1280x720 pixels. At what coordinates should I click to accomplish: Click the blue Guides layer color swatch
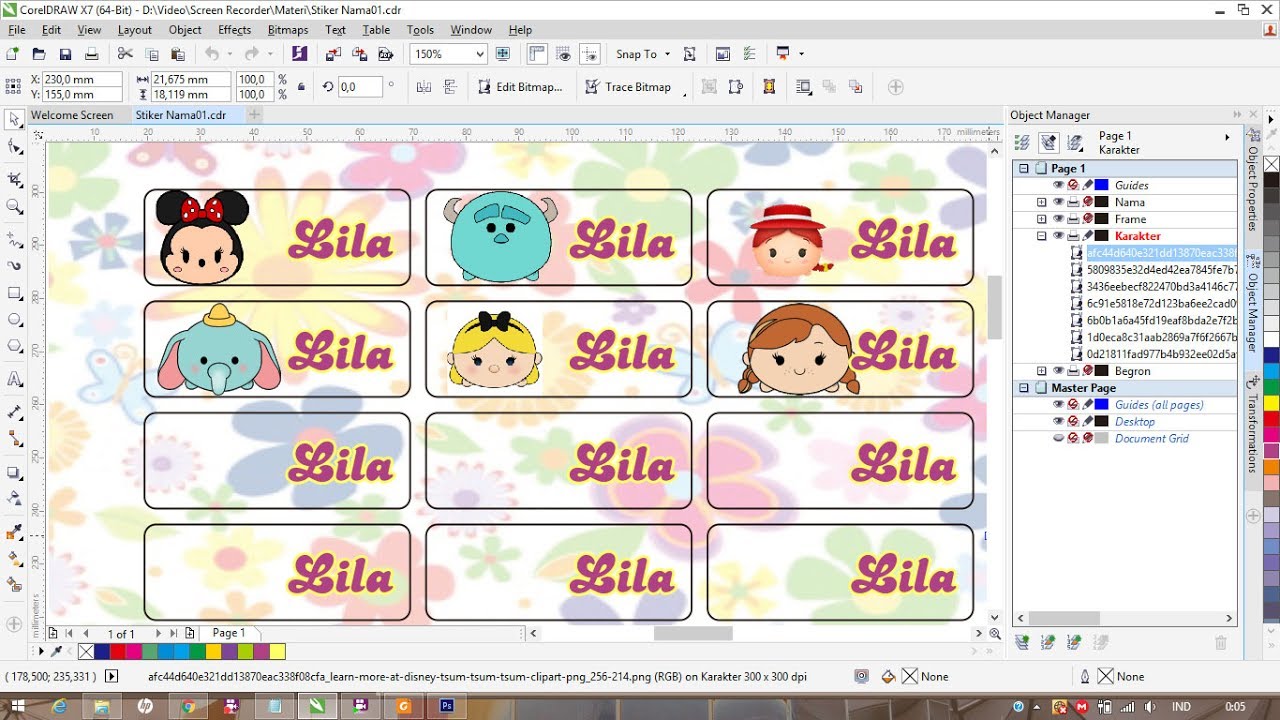tap(1101, 185)
